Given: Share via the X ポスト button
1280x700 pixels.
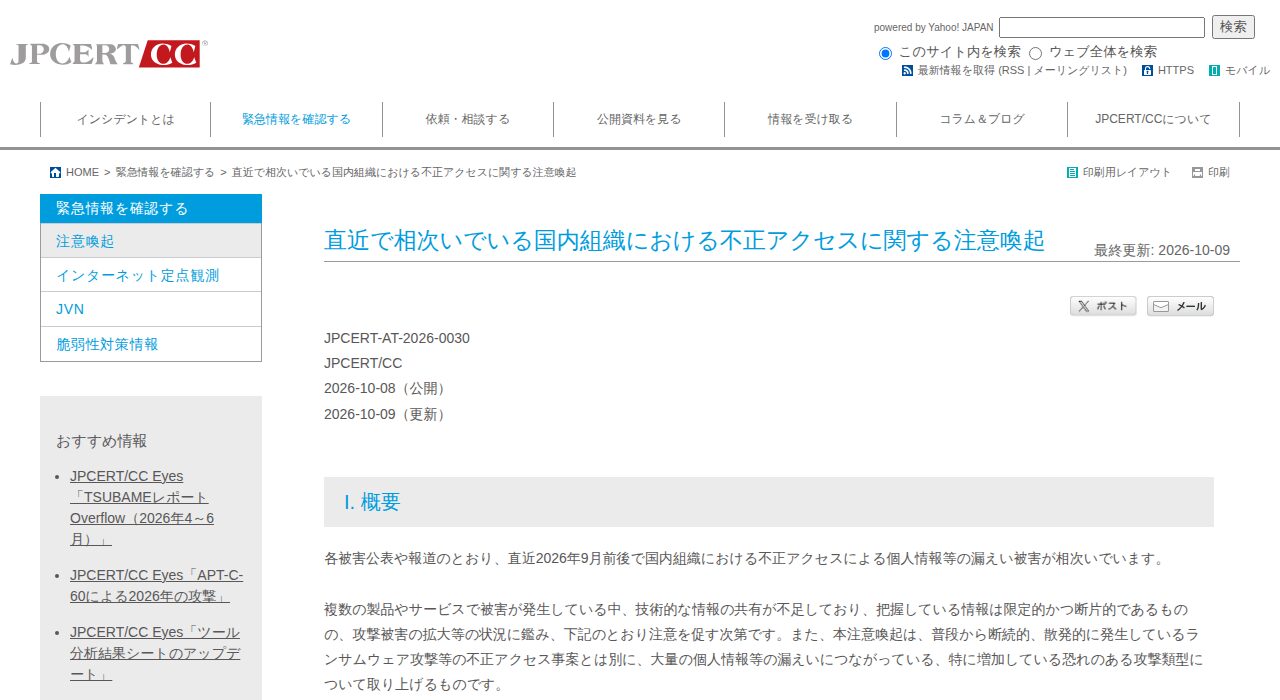Looking at the screenshot, I should click(1103, 306).
